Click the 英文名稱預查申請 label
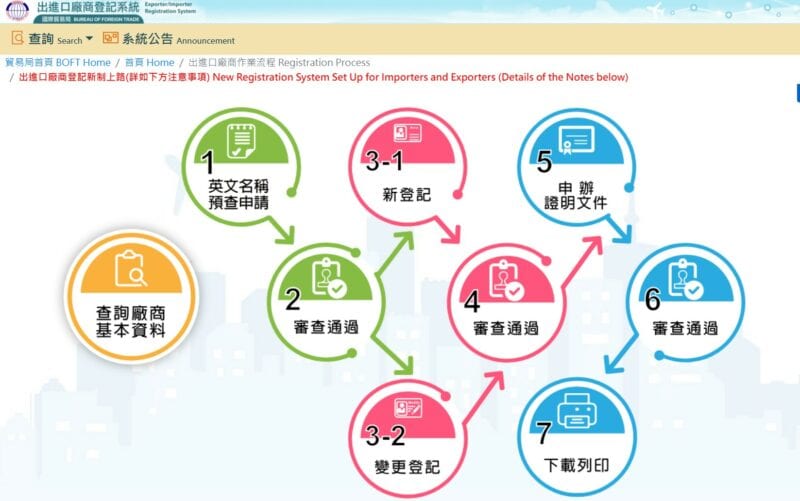This screenshot has width=800, height=501. (x=238, y=194)
